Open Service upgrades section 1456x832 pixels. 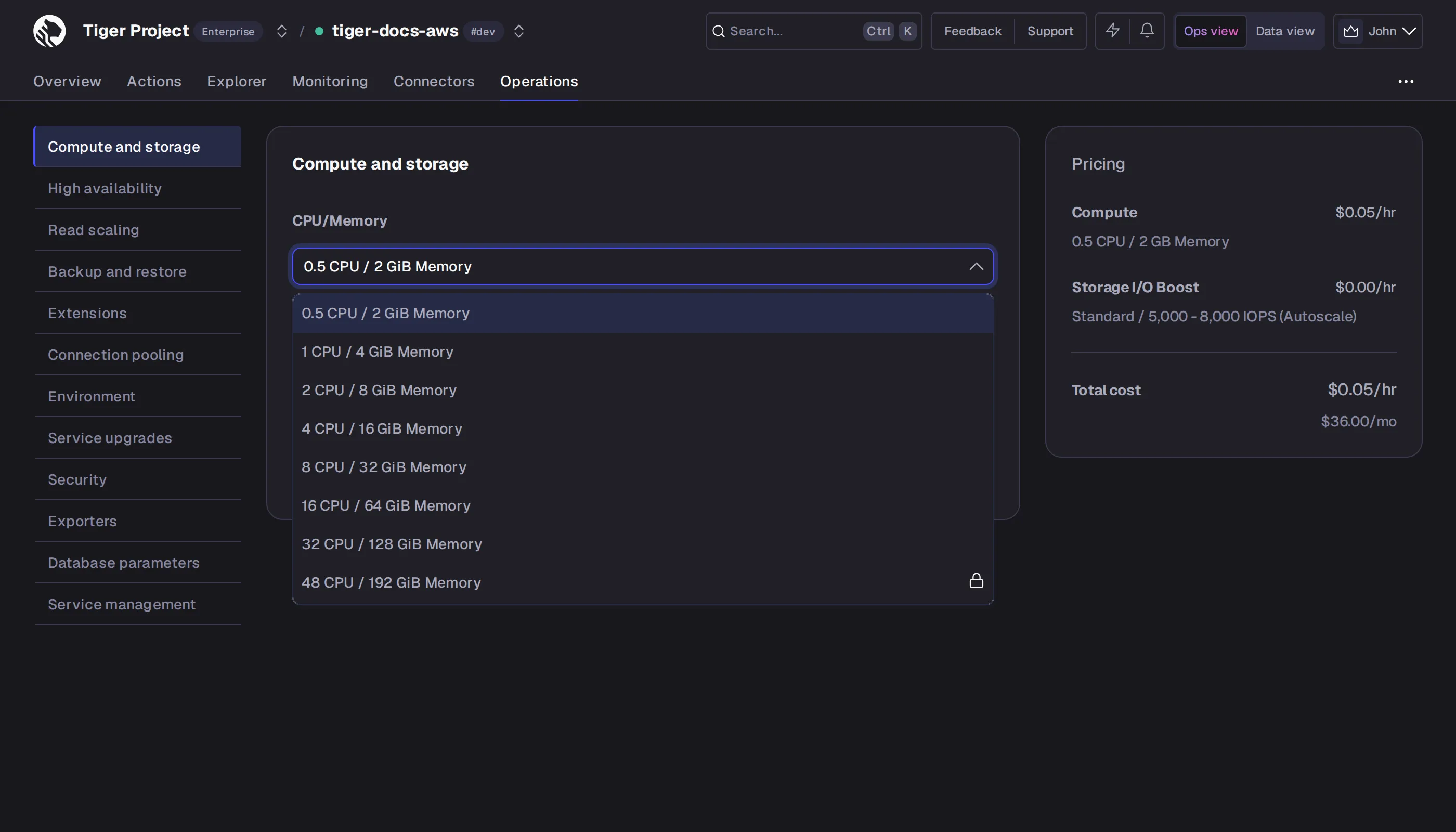coord(138,438)
